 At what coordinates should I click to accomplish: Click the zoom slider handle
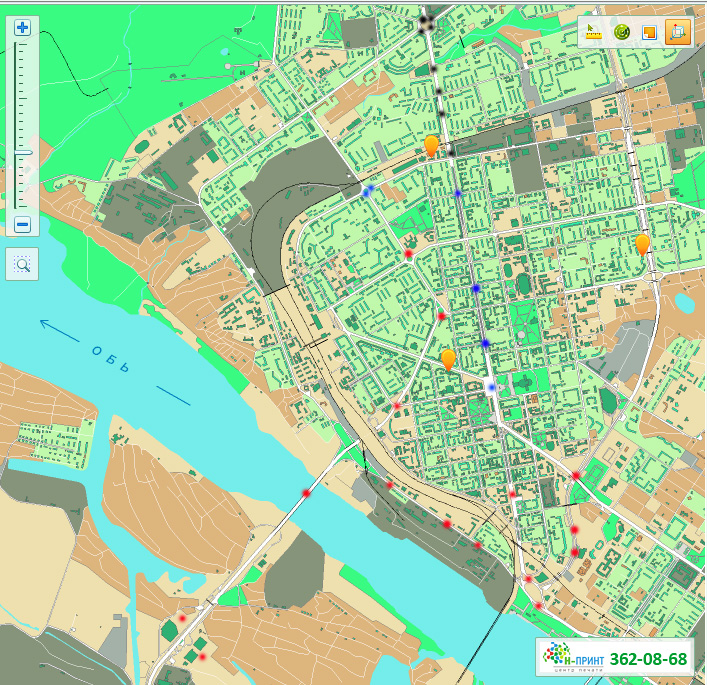point(22,153)
